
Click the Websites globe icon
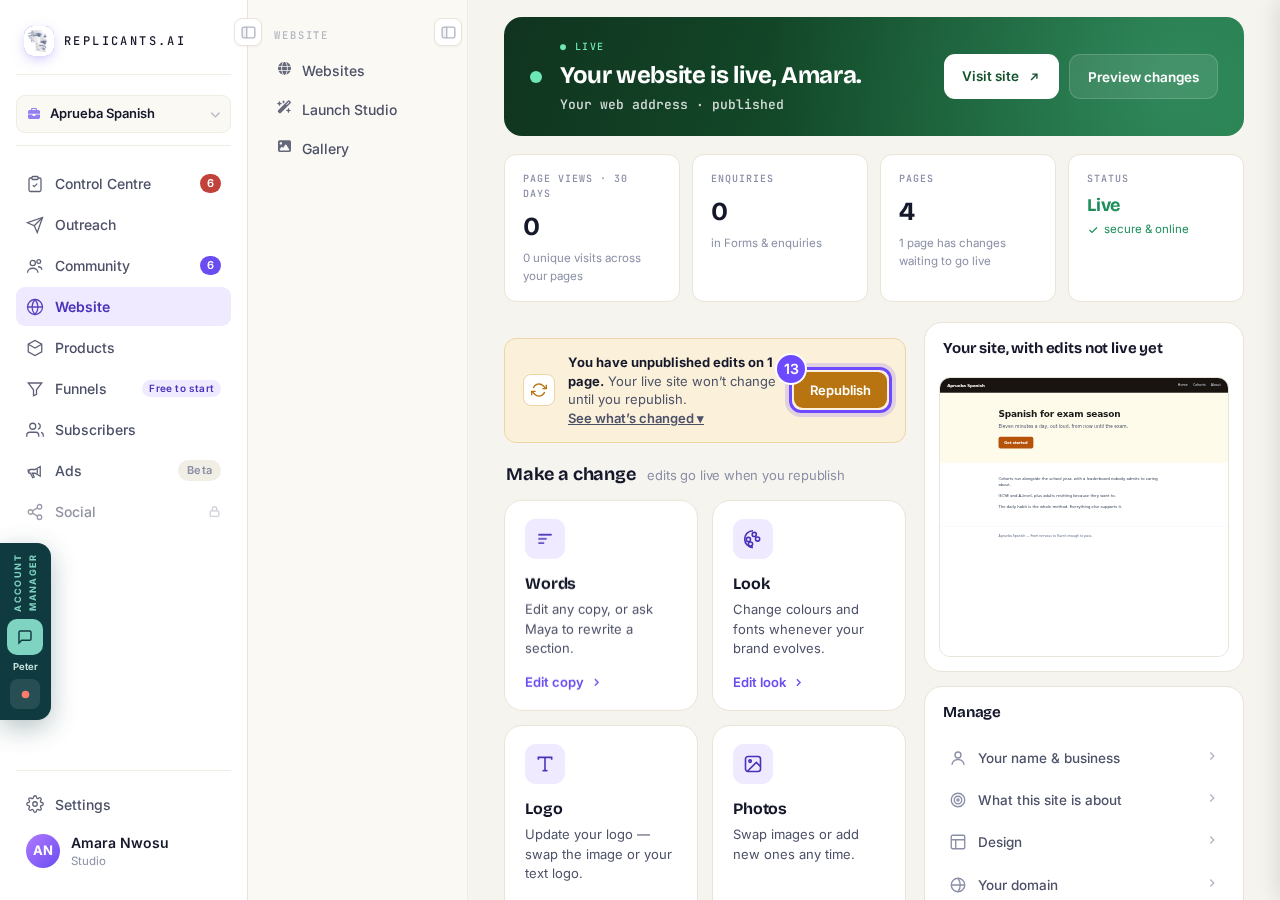[x=284, y=70]
